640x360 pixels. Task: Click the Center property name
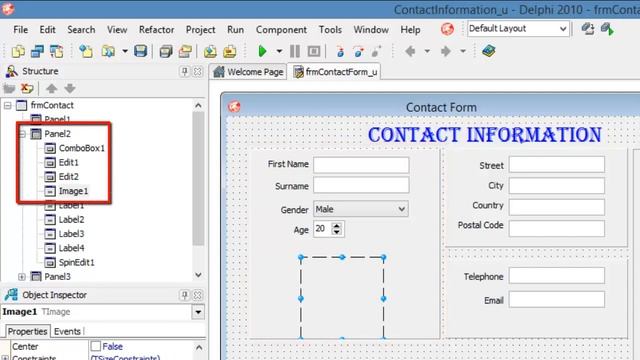[x=25, y=347]
